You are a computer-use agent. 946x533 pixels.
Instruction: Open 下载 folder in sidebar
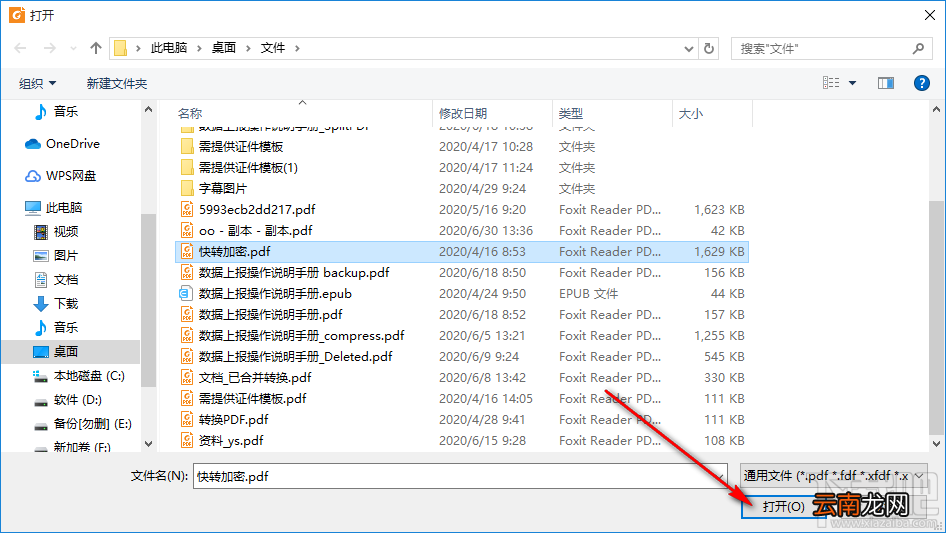pyautogui.click(x=56, y=304)
